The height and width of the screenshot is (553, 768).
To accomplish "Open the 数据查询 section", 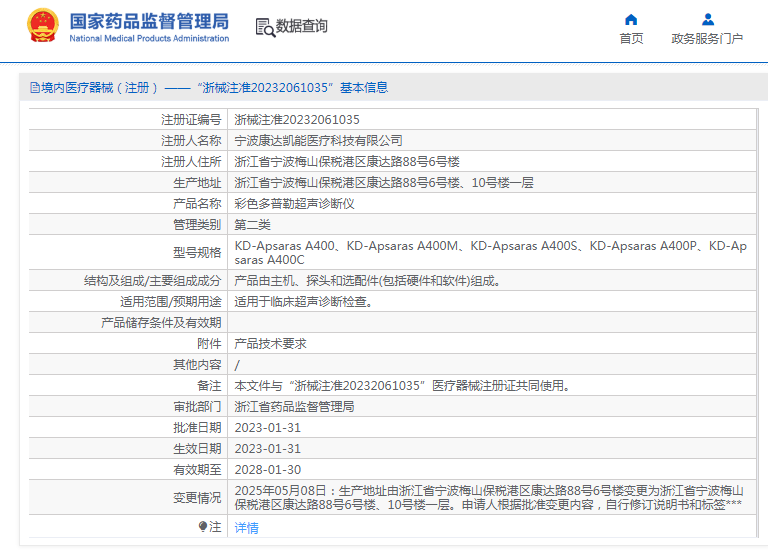I will coord(302,26).
